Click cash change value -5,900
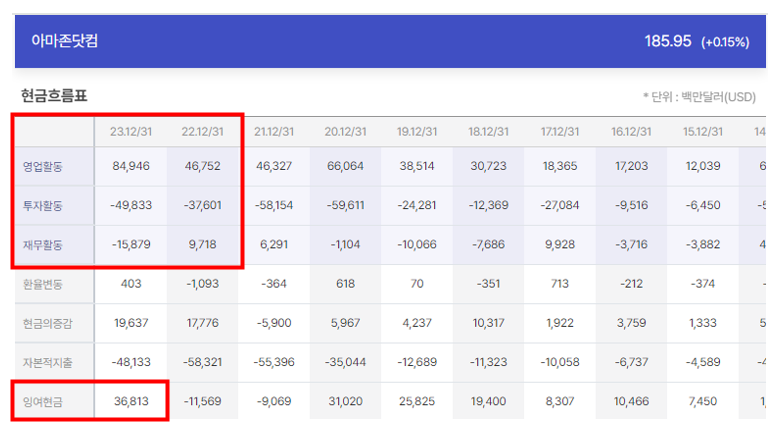Viewport: 777px width, 433px height. (x=274, y=323)
